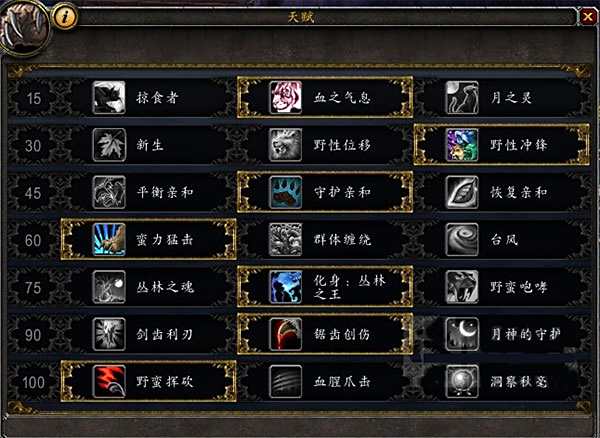The image size is (600, 438).
Task: Click the 野性冲锋 colorful talent icon
Action: tap(462, 145)
